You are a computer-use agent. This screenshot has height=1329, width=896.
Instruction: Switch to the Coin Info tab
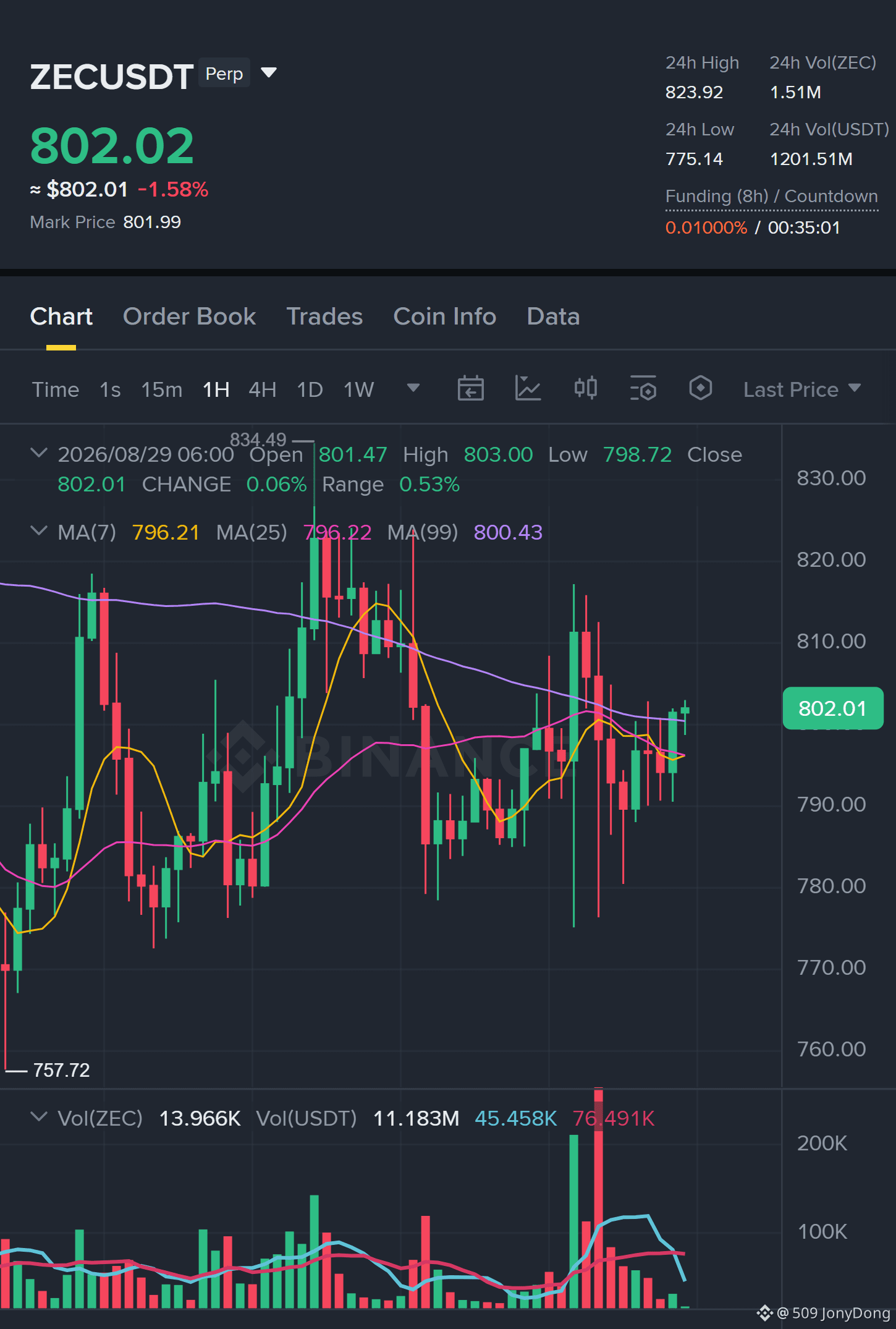tap(445, 316)
